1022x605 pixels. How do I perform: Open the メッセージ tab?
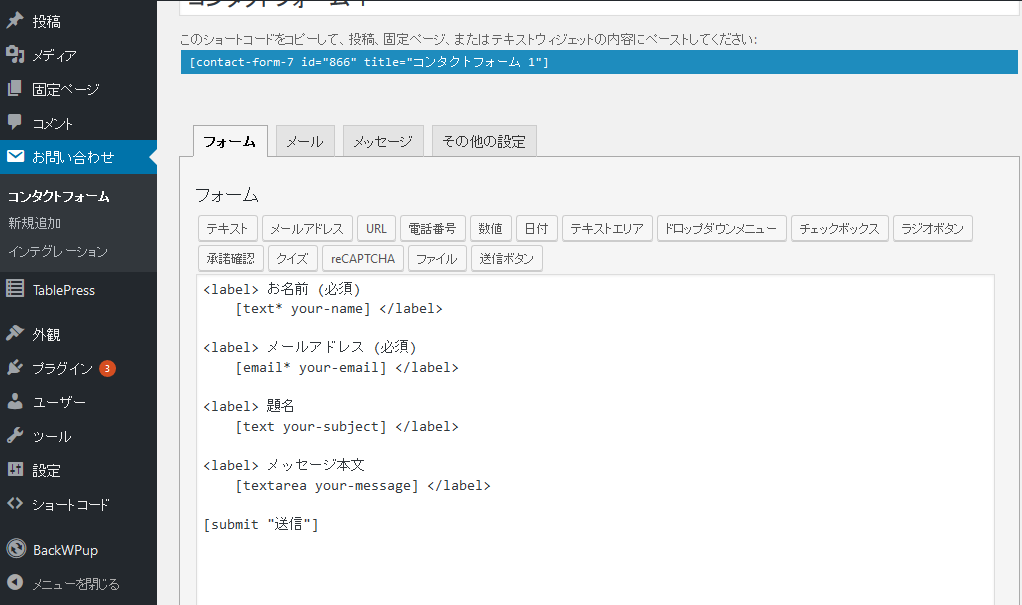click(x=383, y=142)
